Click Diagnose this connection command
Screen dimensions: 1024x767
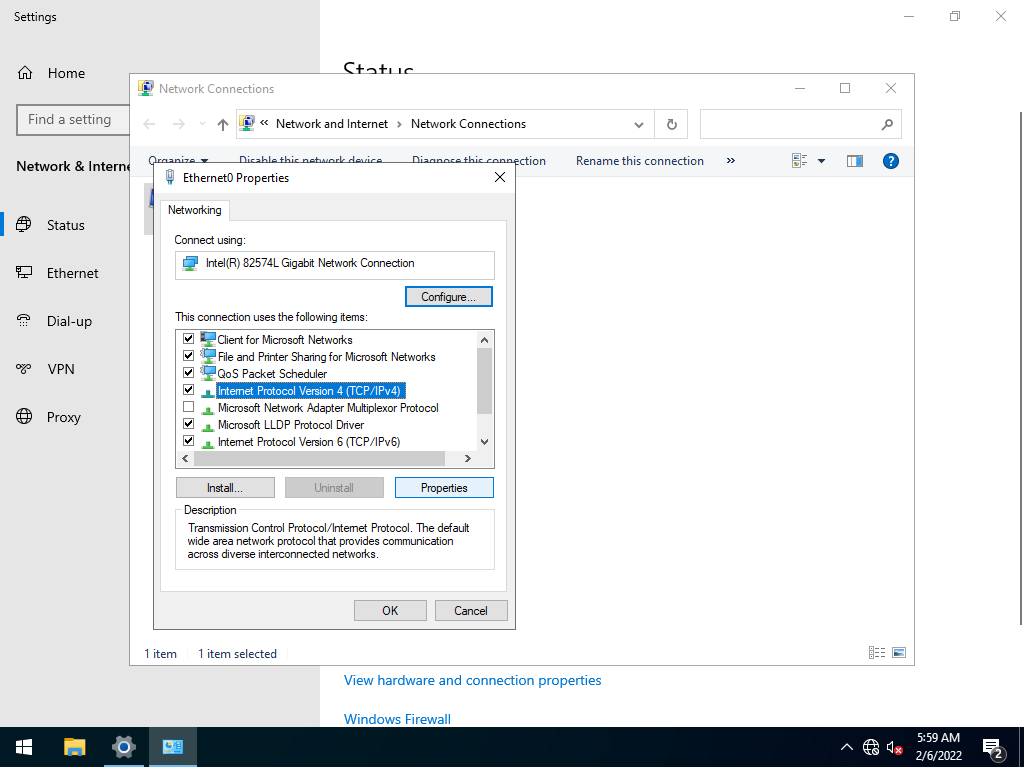[479, 161]
